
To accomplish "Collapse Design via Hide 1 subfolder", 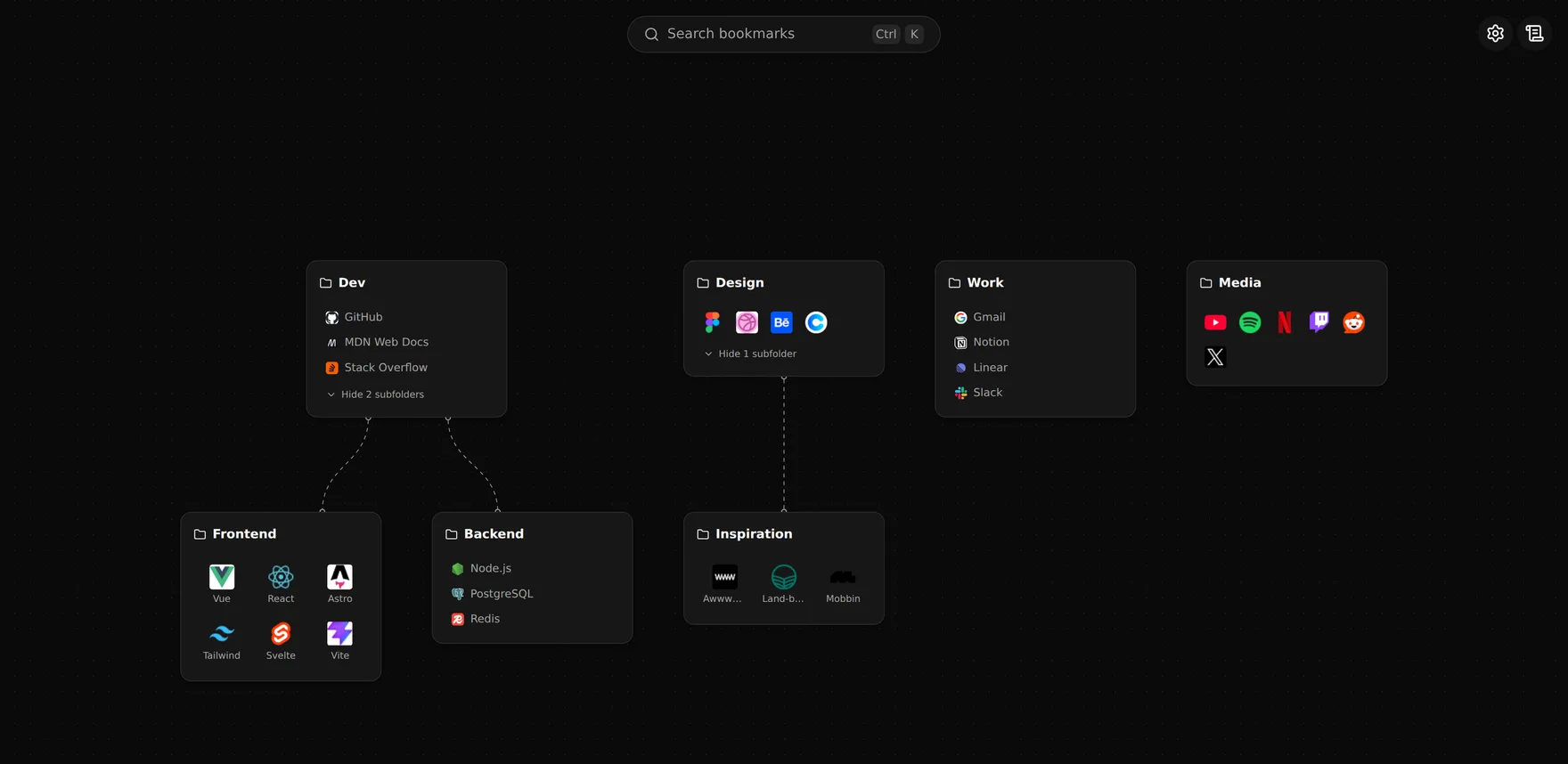I will point(751,354).
